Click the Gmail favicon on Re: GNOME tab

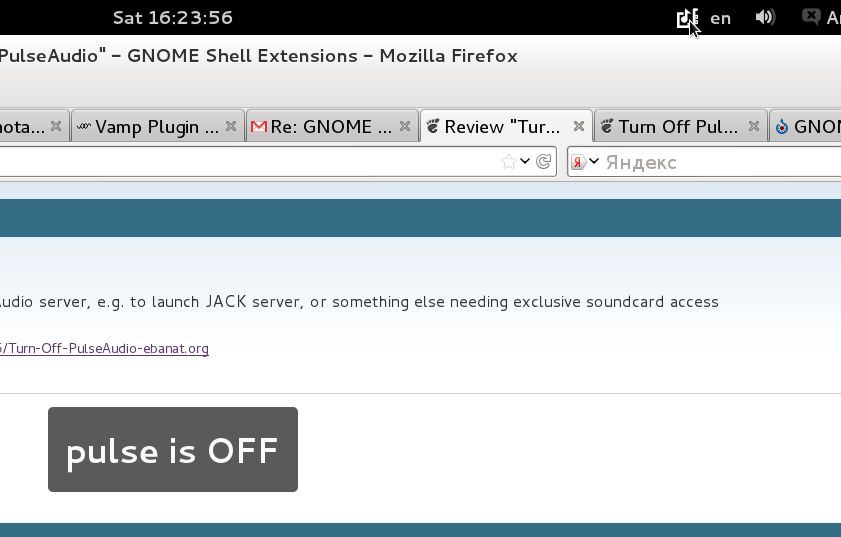tap(259, 127)
